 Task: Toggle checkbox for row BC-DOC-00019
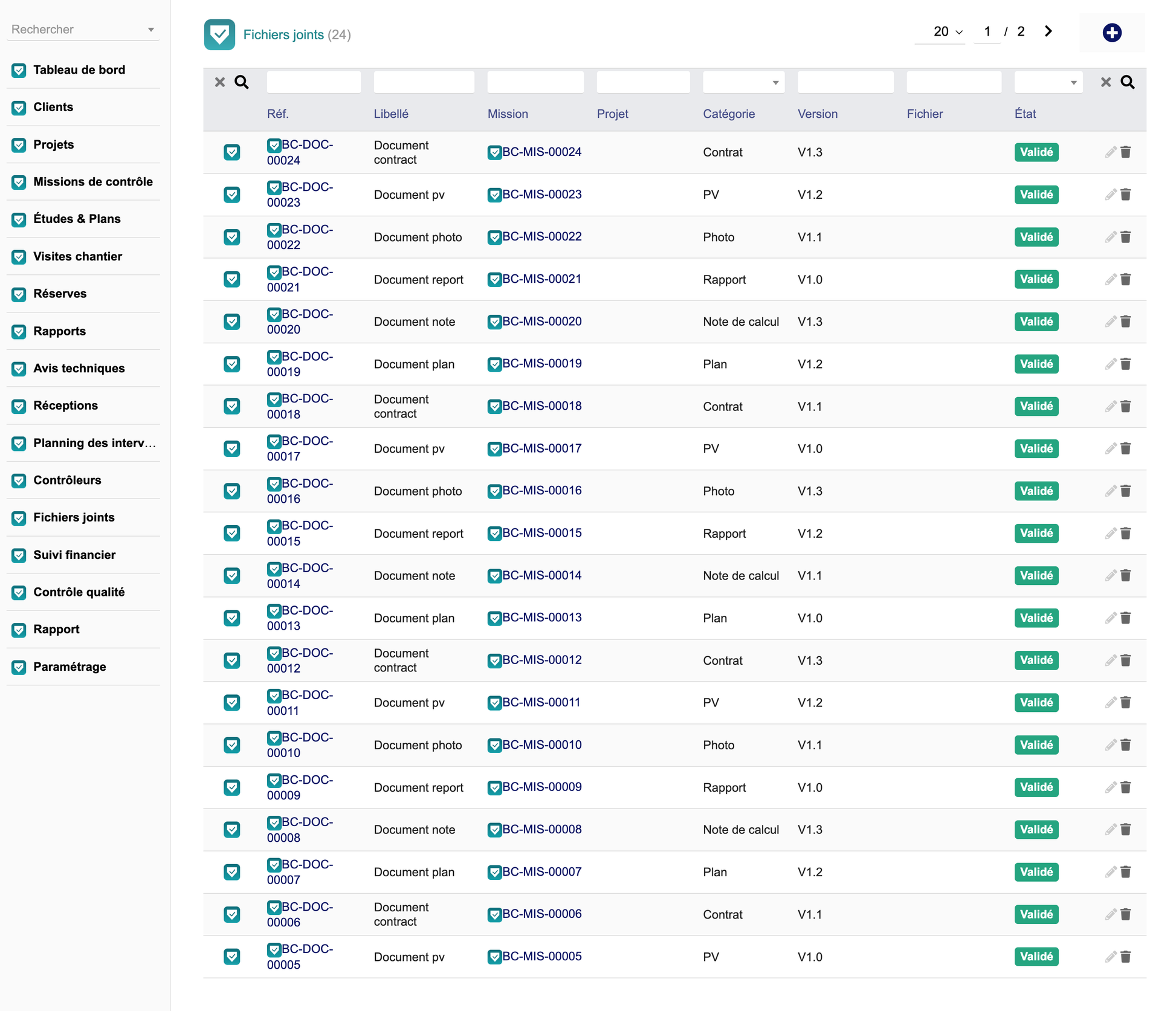[x=231, y=364]
